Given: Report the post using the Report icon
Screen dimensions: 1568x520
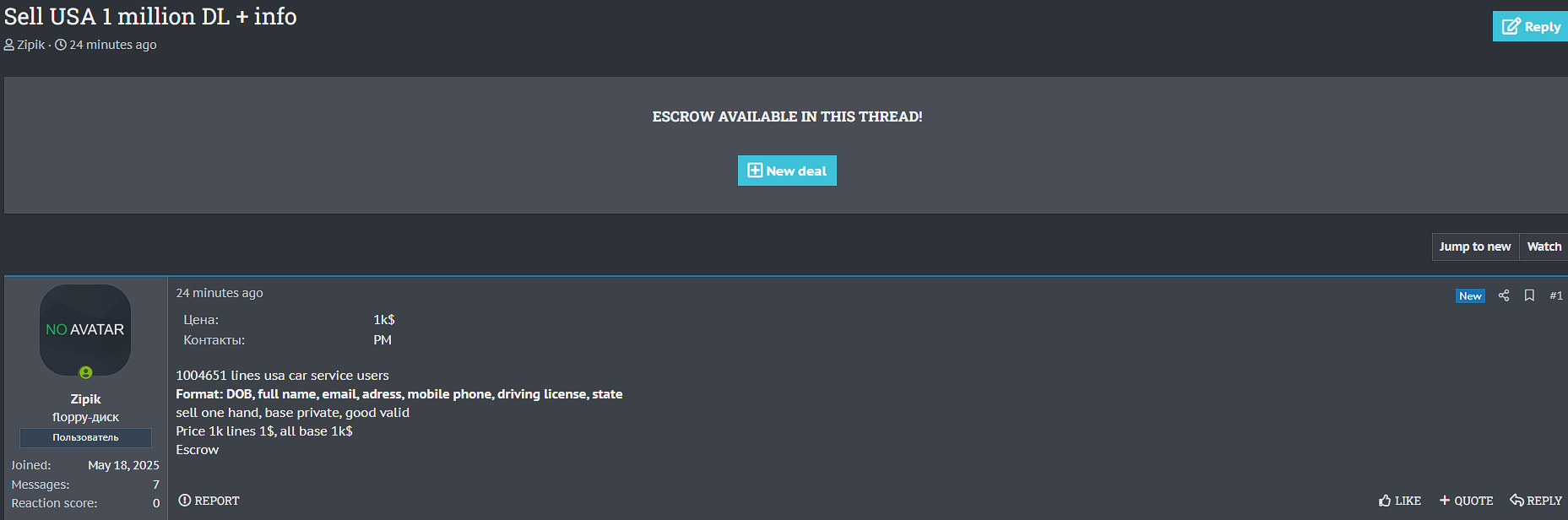Looking at the screenshot, I should (185, 501).
